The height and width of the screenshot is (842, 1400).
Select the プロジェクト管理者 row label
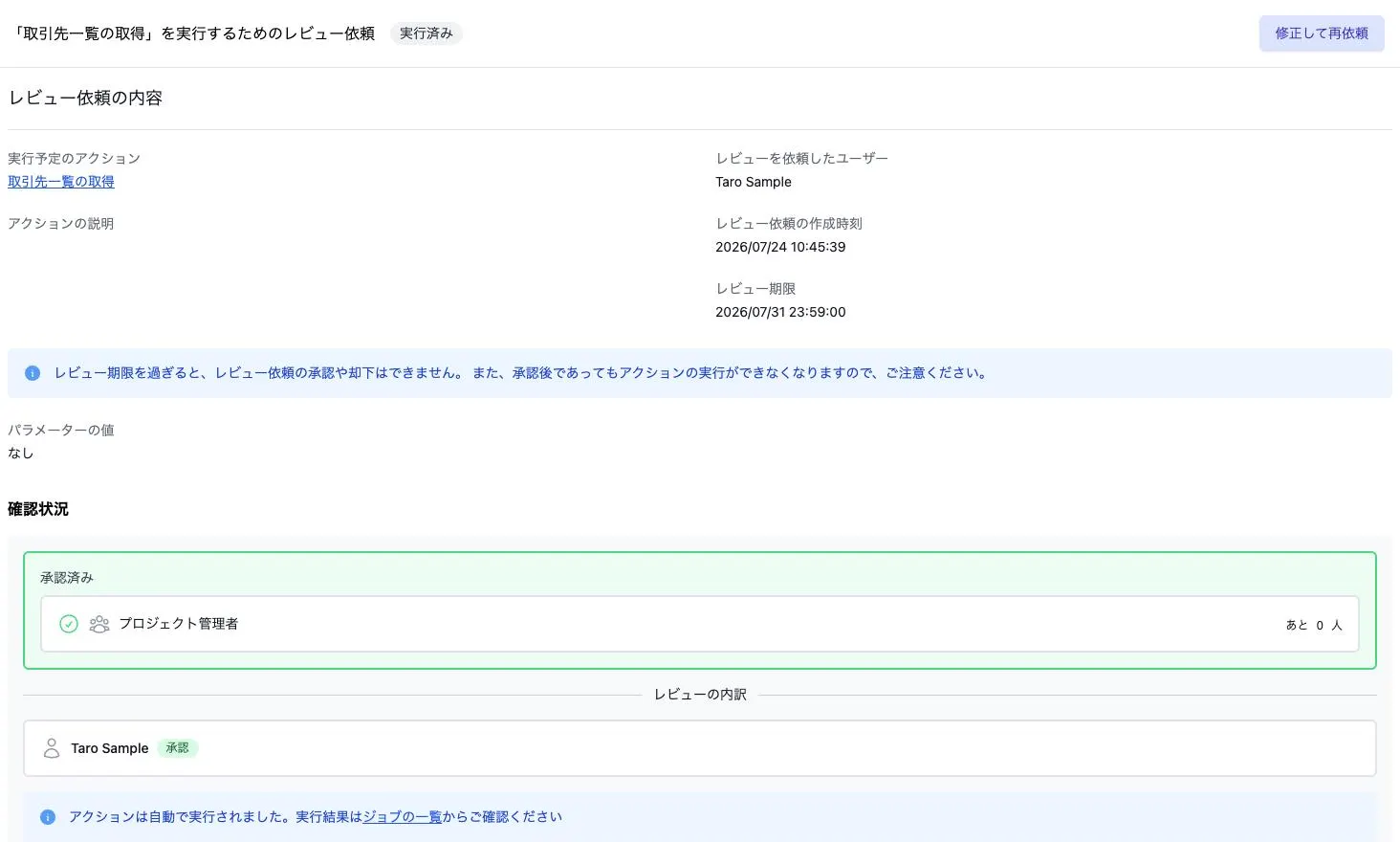pyautogui.click(x=178, y=624)
